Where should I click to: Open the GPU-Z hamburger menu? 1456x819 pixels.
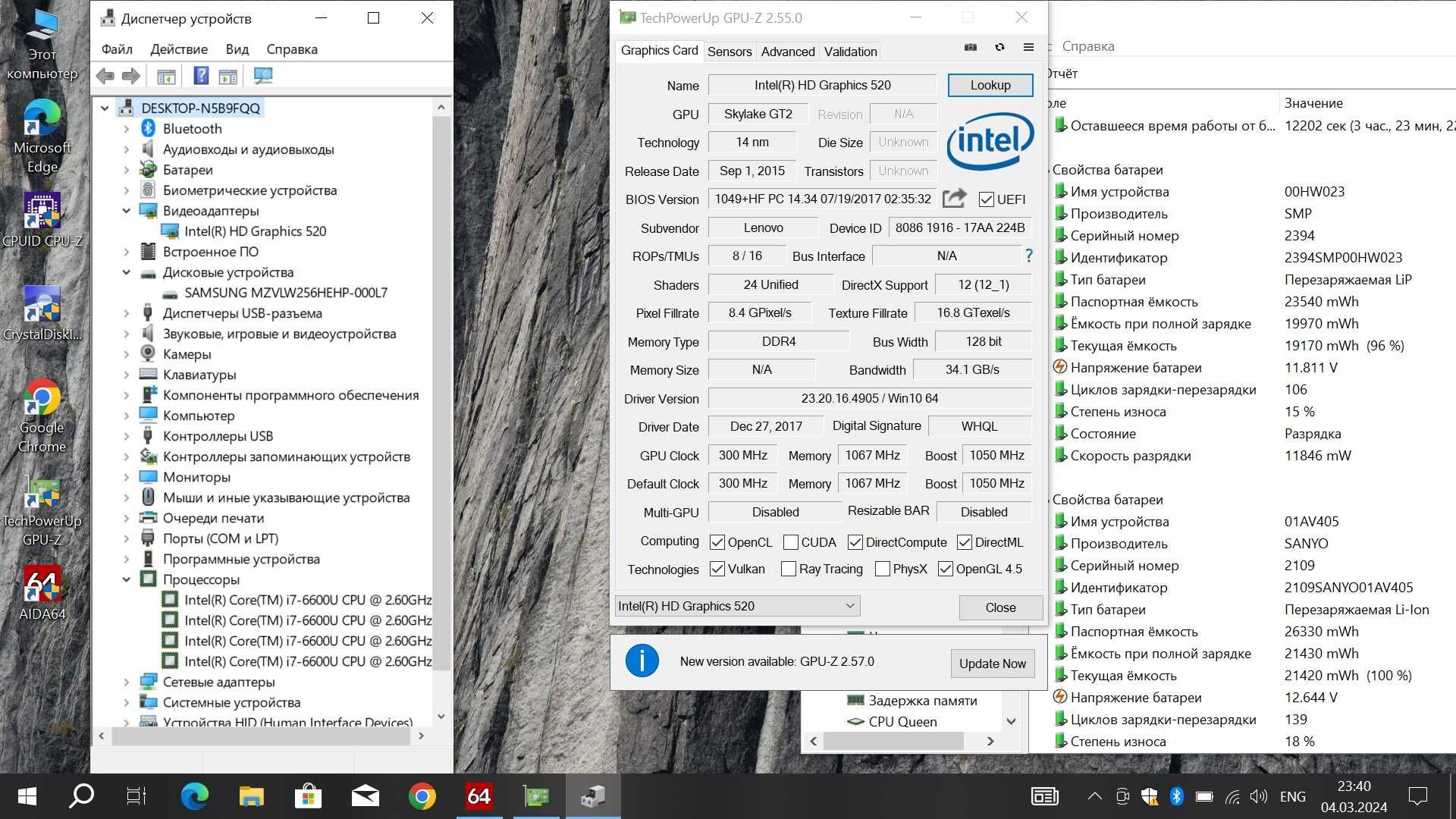point(1028,47)
